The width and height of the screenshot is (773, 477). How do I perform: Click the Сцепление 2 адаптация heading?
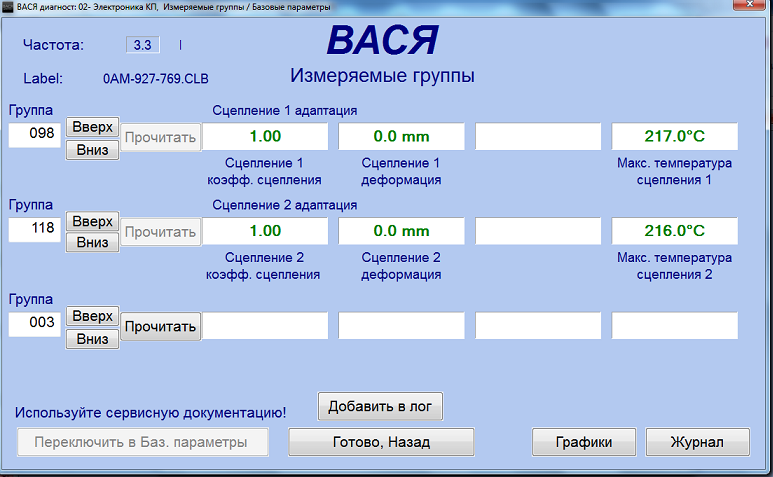tap(284, 205)
